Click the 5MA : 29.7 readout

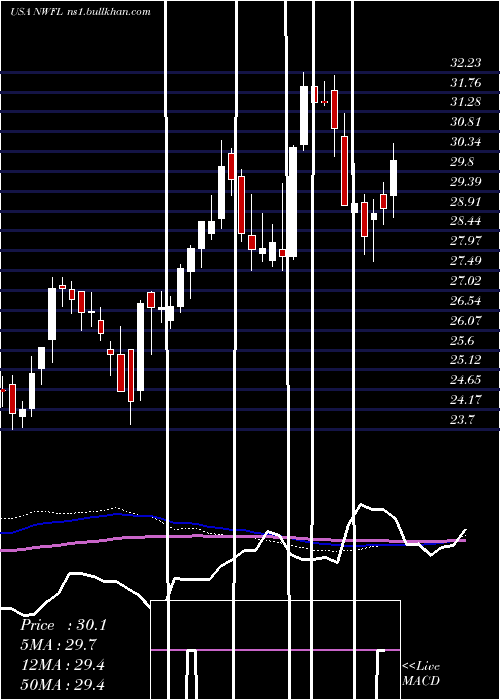[59, 645]
